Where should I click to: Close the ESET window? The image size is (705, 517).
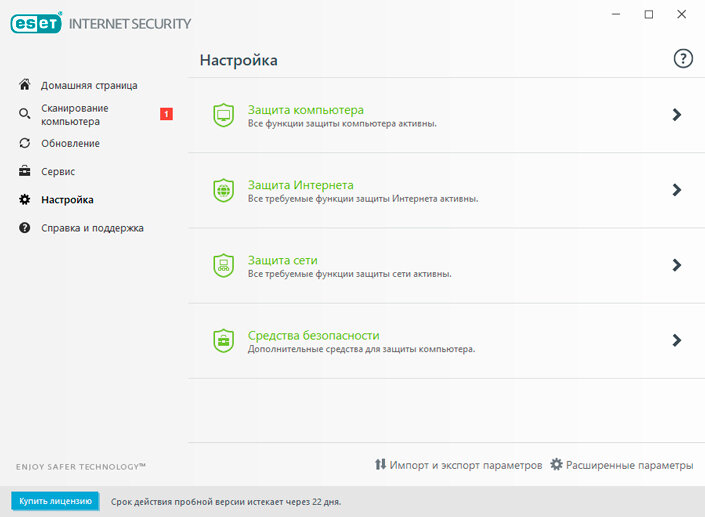tap(682, 14)
